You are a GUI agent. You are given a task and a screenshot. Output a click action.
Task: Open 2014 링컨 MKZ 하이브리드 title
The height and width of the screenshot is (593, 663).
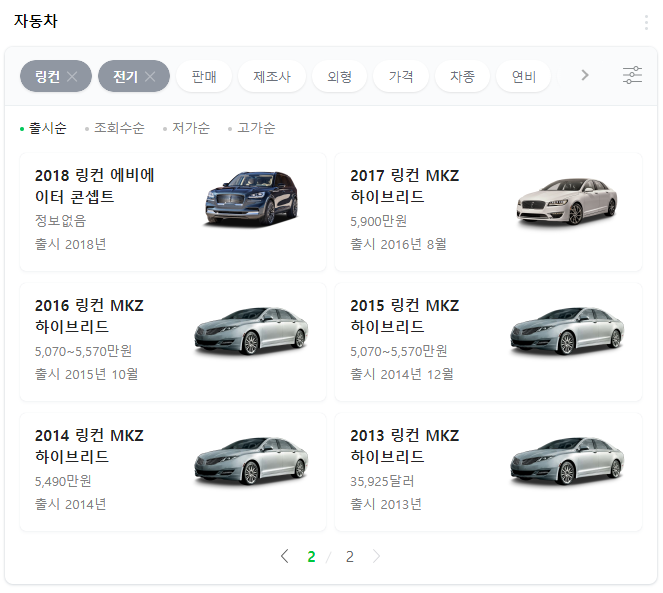tap(89, 445)
